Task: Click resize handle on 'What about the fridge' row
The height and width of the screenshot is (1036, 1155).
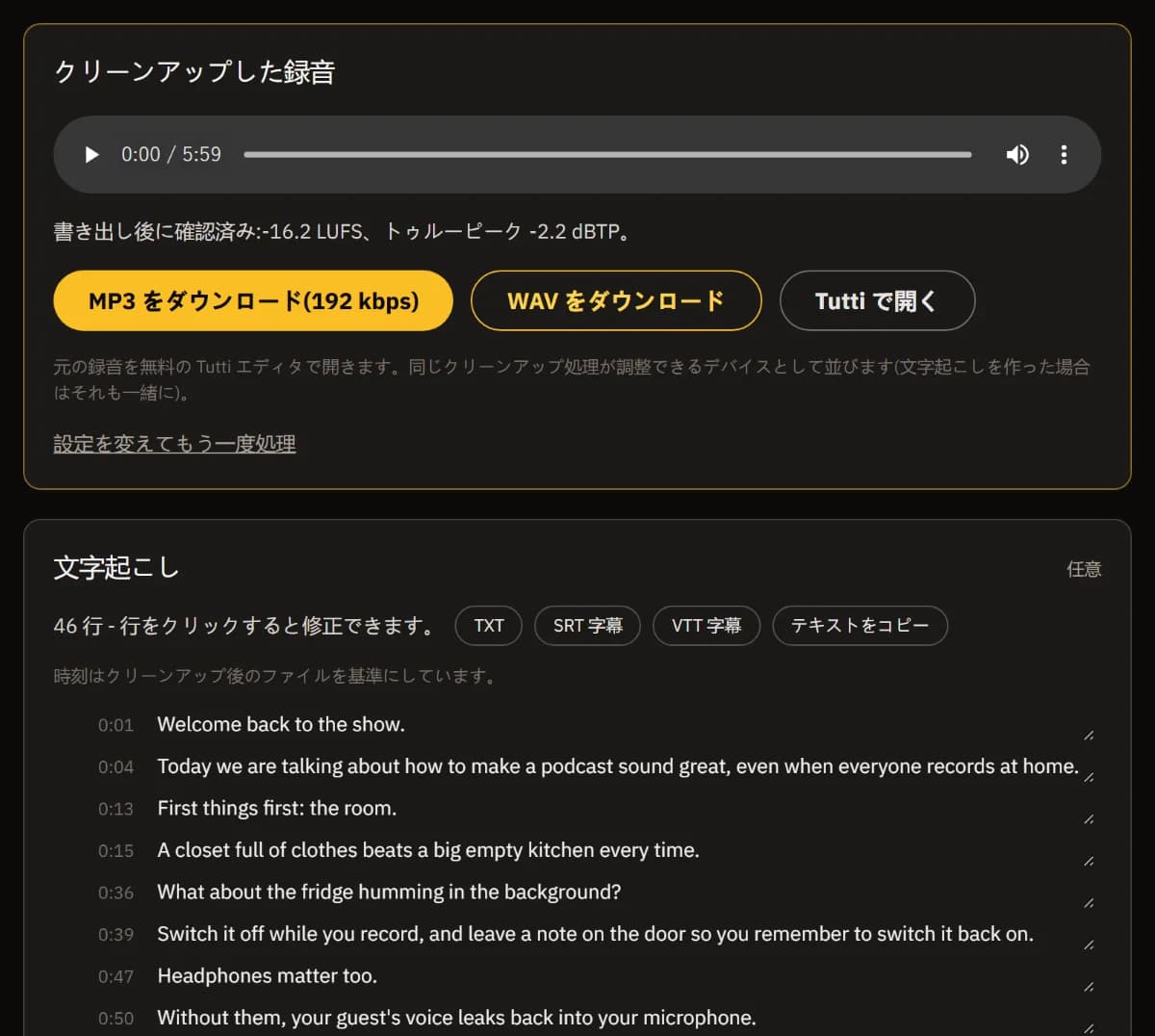Action: tap(1089, 903)
